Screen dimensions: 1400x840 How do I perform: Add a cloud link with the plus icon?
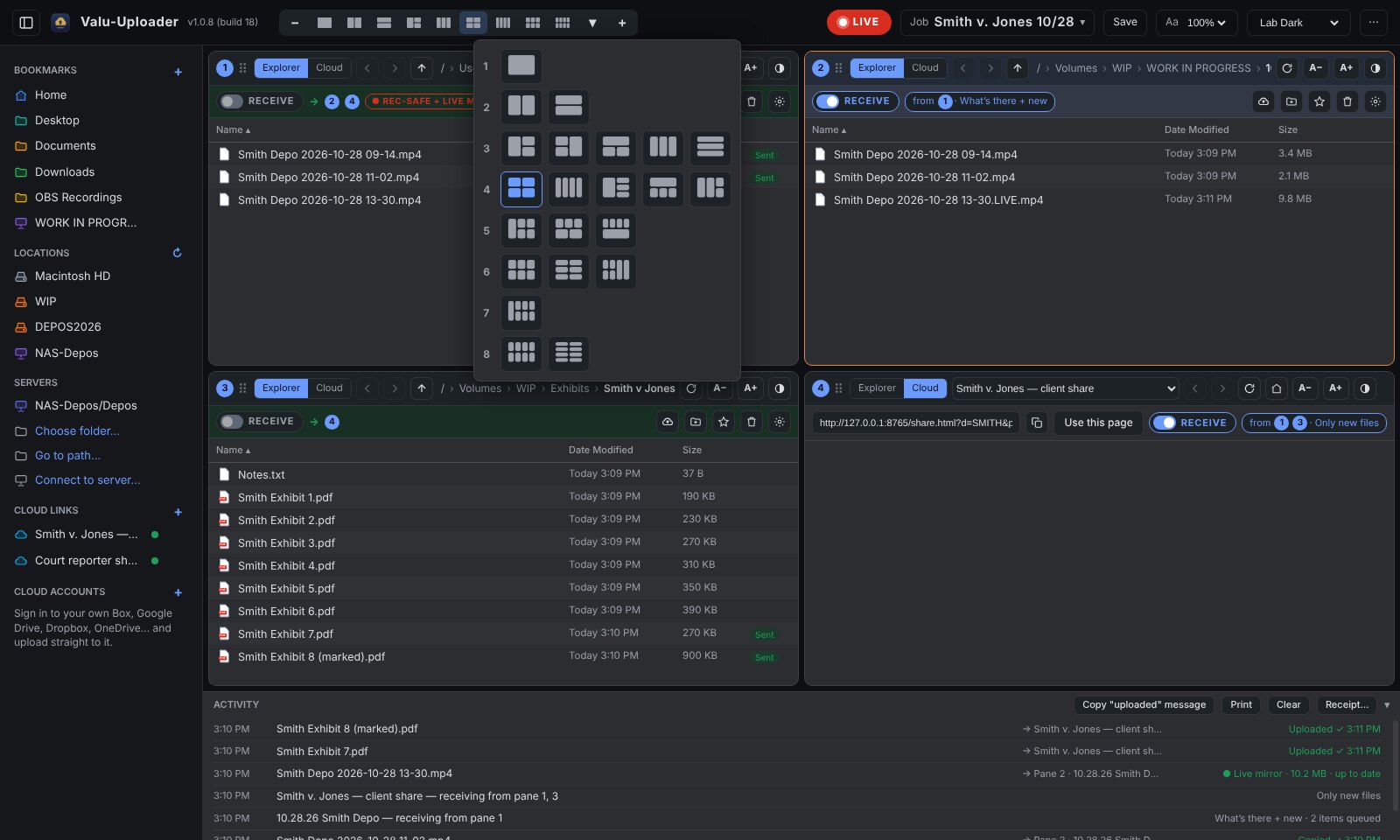click(178, 512)
